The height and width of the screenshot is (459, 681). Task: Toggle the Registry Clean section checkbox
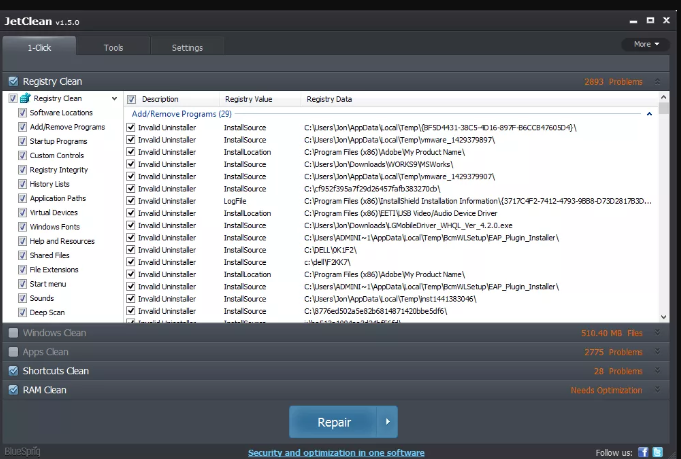(x=13, y=81)
